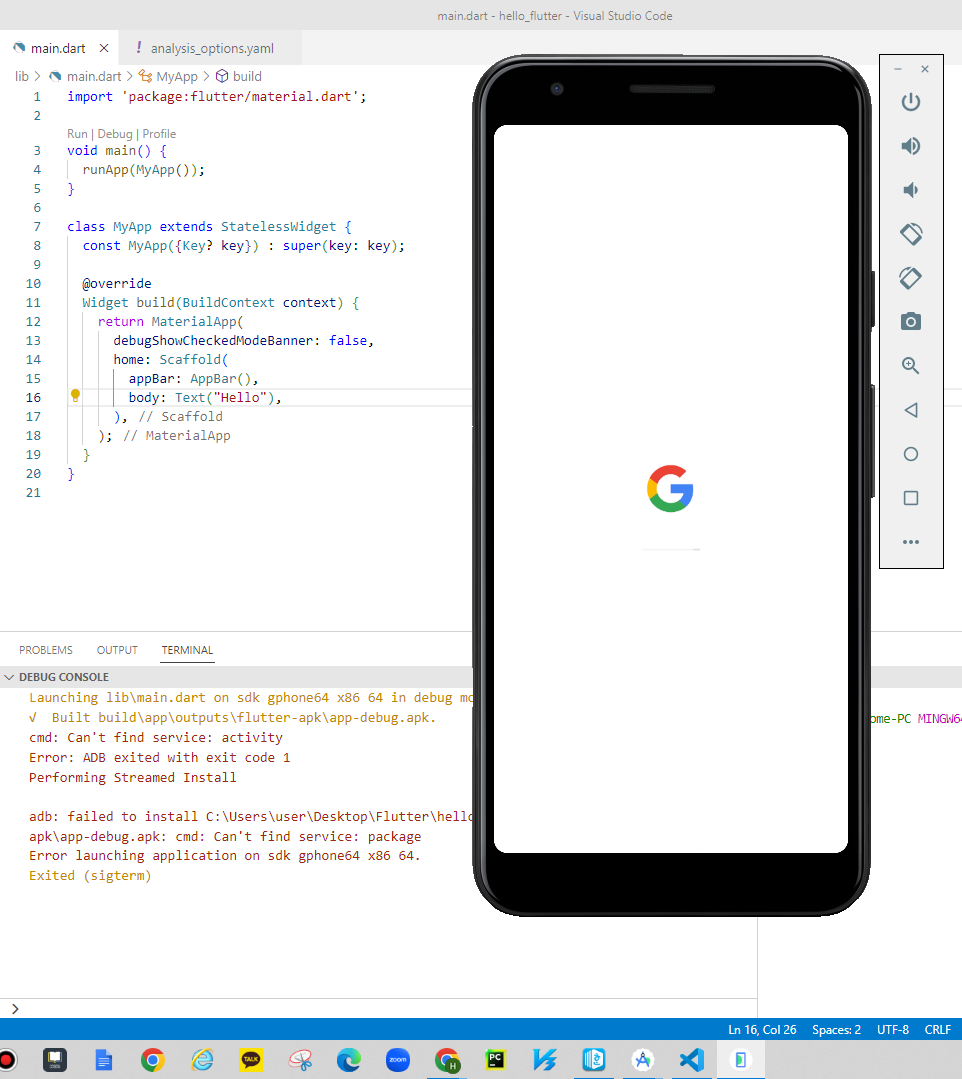Image resolution: width=962 pixels, height=1079 pixels.
Task: Open the analysis_options.yaml tab
Action: pyautogui.click(x=212, y=48)
